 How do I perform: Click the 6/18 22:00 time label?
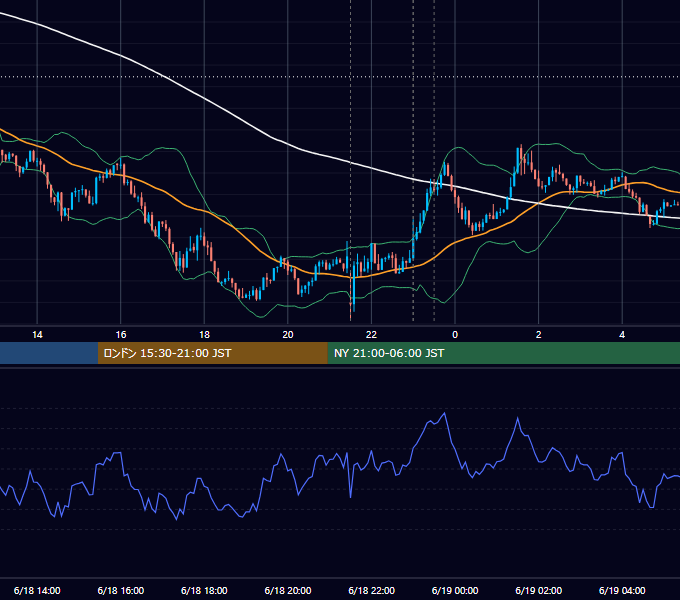(x=372, y=590)
